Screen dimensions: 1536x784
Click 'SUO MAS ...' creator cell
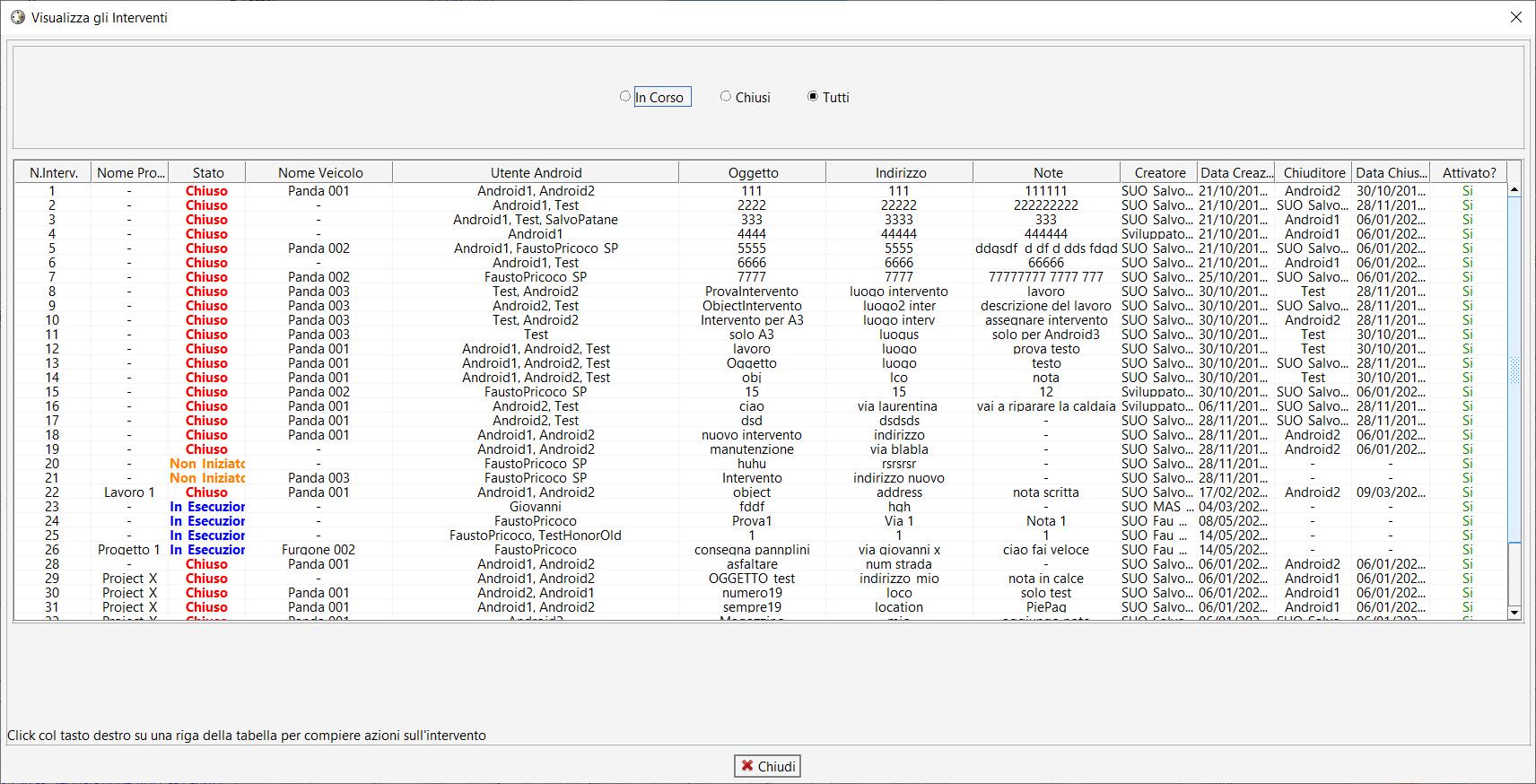(x=1158, y=507)
